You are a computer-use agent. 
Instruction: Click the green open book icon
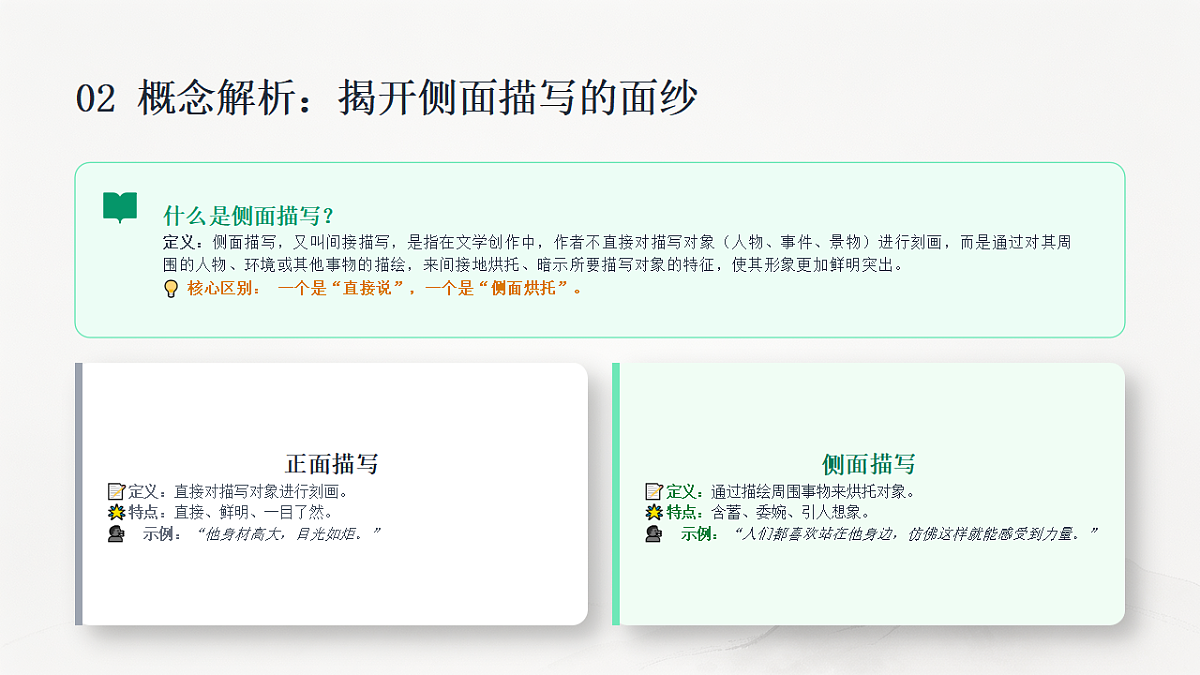(120, 207)
